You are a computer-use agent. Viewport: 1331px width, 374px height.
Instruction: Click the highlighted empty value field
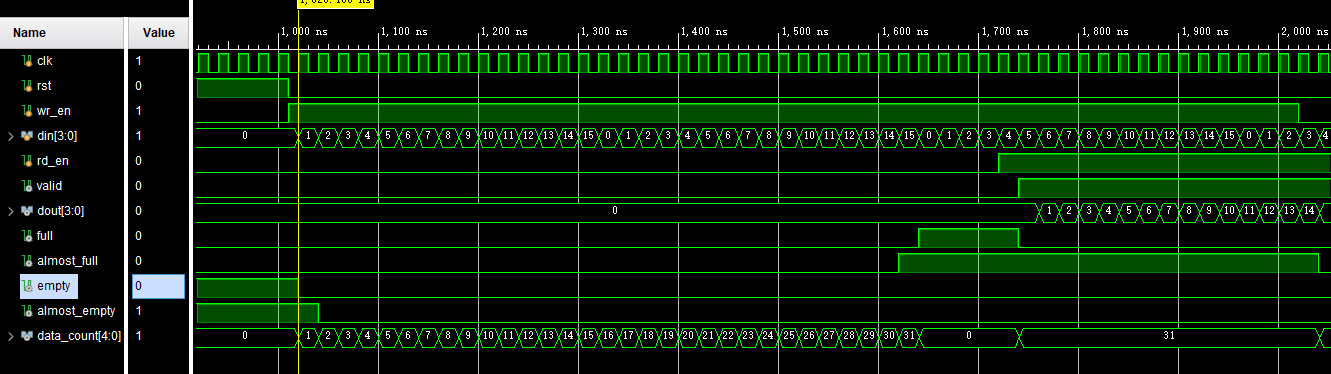coord(158,286)
